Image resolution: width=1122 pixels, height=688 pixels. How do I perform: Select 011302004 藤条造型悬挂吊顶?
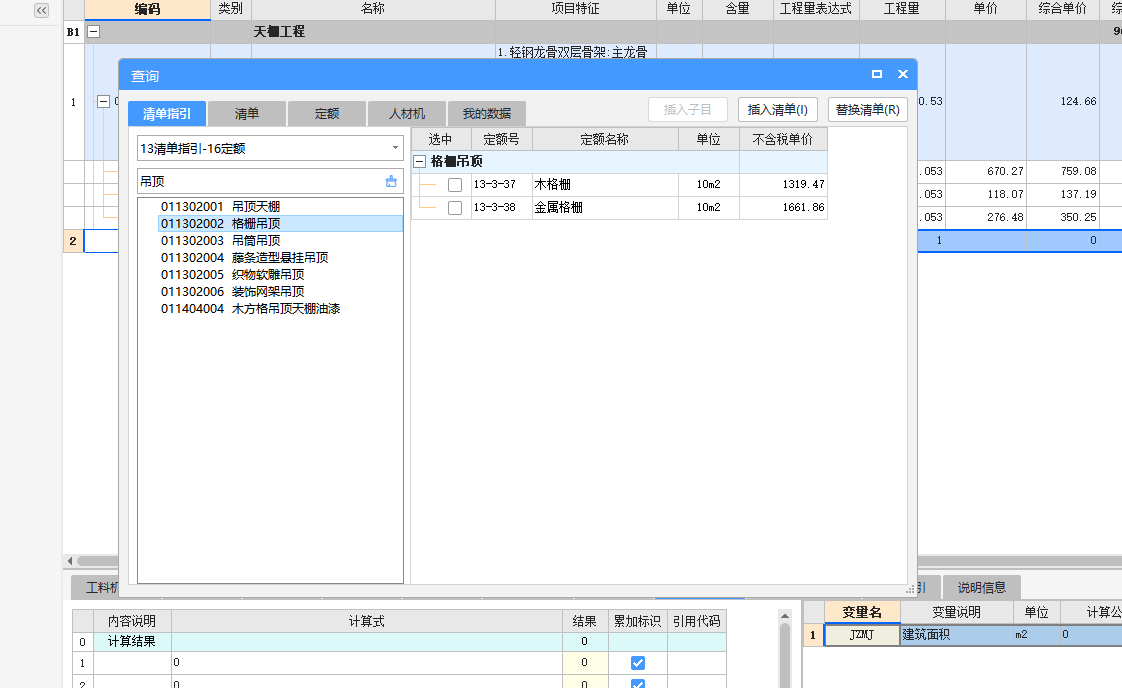click(245, 258)
